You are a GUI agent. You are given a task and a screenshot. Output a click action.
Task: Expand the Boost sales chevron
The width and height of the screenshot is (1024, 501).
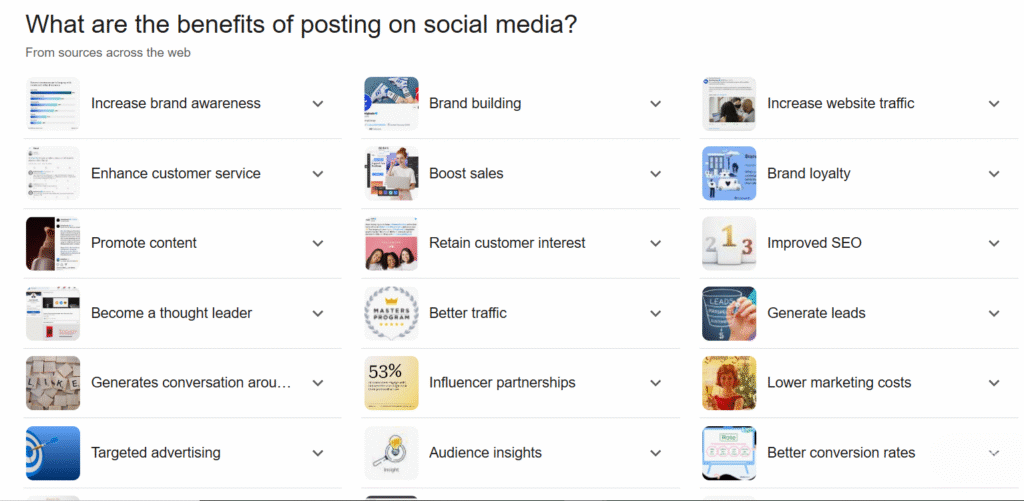click(x=656, y=174)
